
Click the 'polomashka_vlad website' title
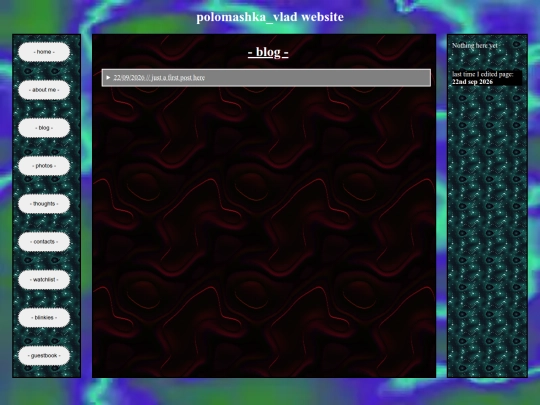click(270, 17)
